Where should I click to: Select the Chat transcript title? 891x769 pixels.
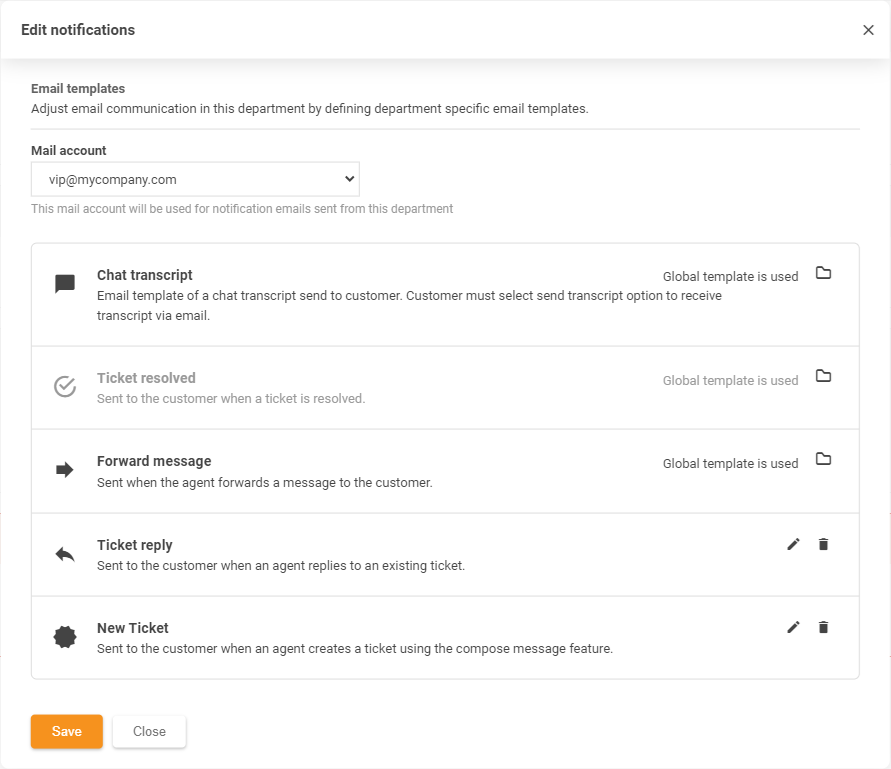(x=145, y=275)
